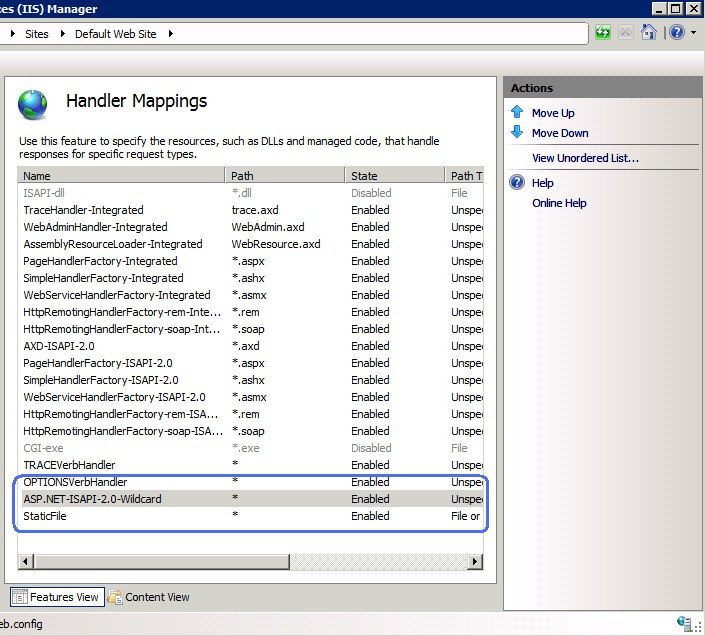Click the Home icon in toolbar
Viewport: 706px width, 636px height.
click(x=648, y=32)
